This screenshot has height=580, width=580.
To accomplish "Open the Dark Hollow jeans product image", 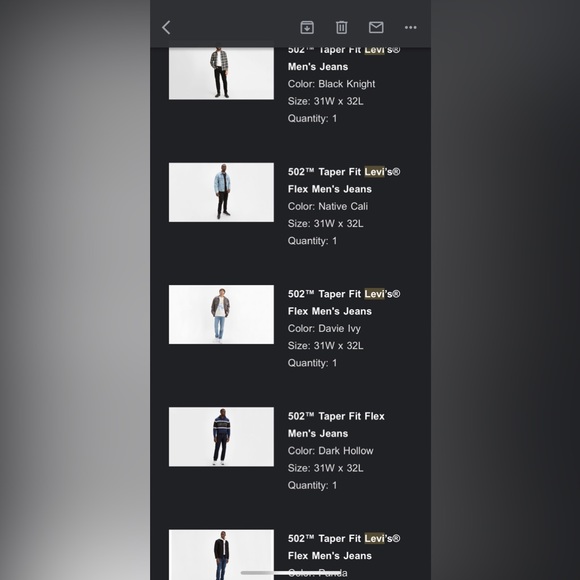I will 221,437.
